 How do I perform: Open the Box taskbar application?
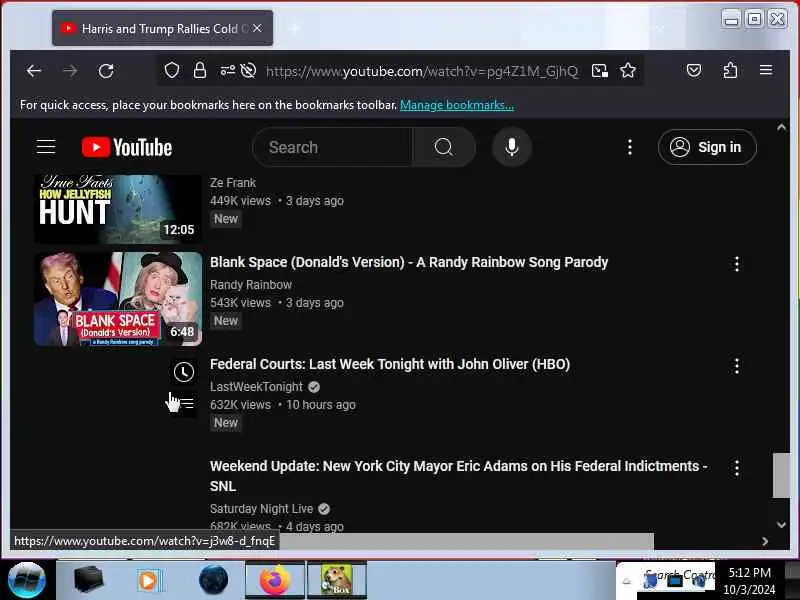pos(336,580)
